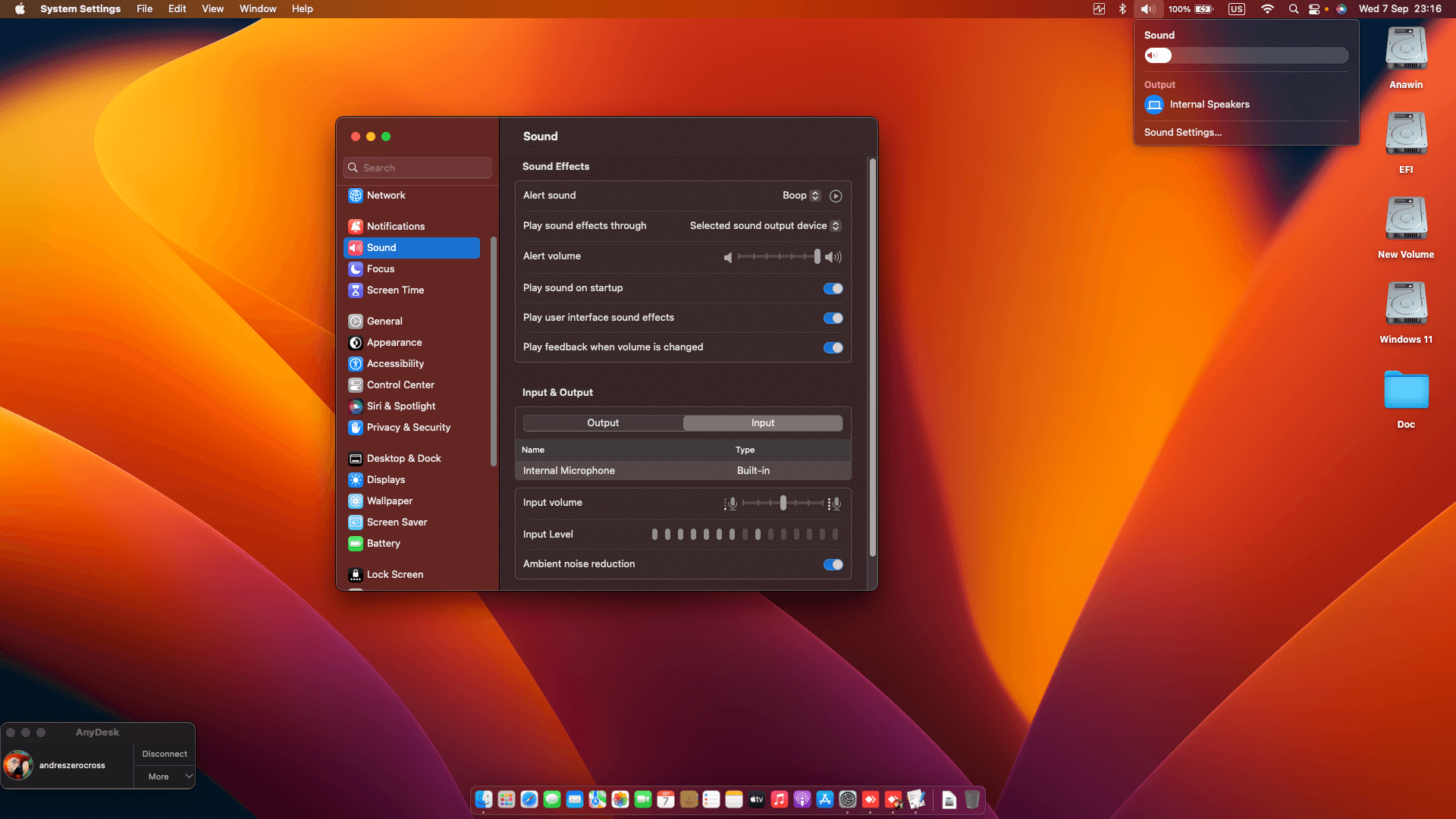
Task: Toggle Play sound on startup
Action: point(833,288)
